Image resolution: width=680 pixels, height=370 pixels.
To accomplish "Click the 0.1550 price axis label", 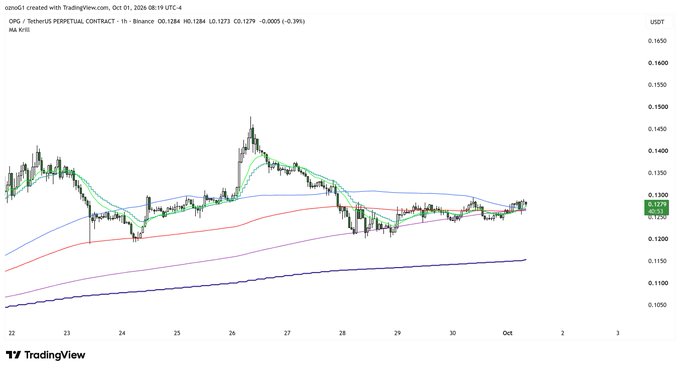I will tap(657, 85).
